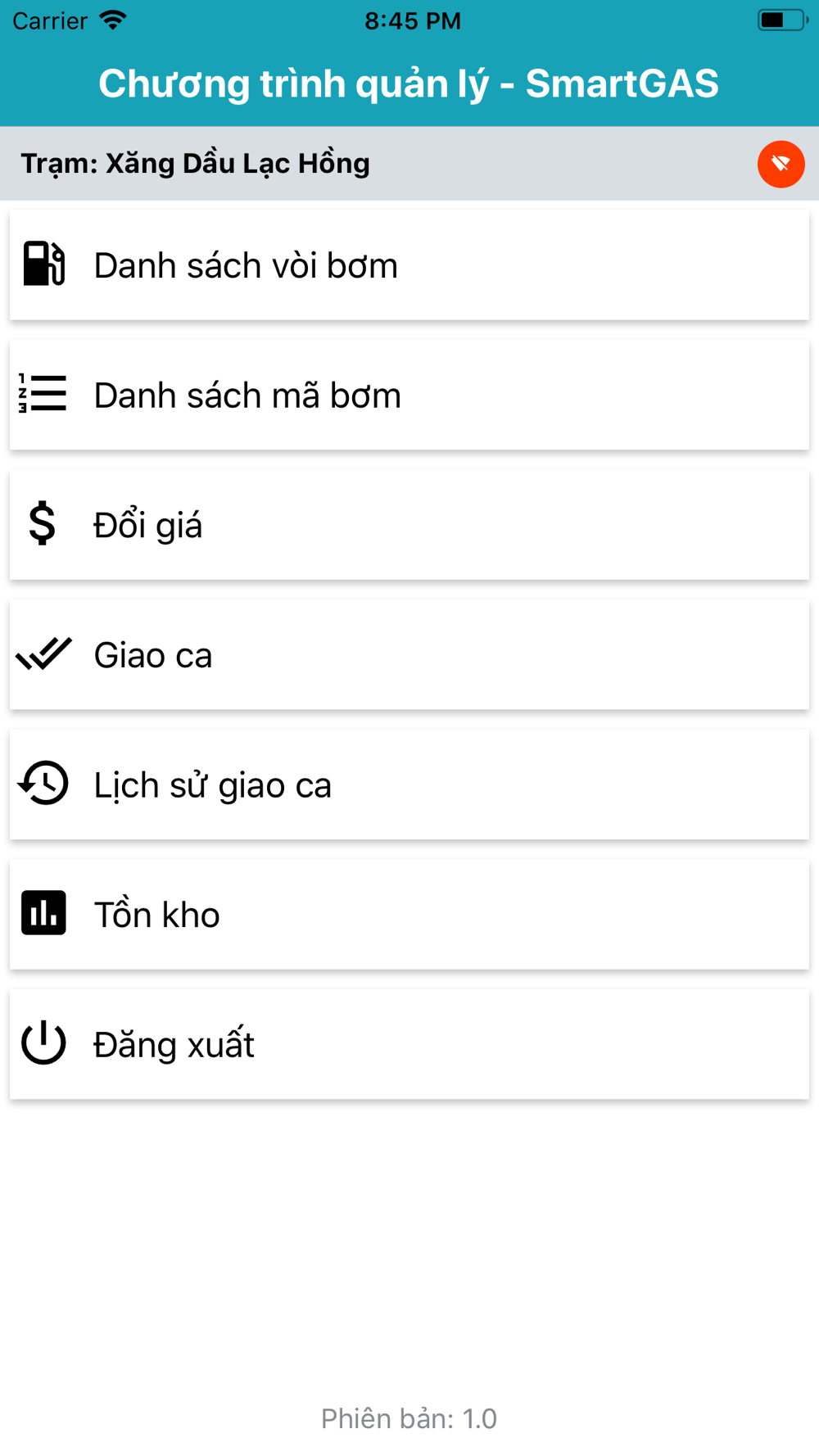Click the history clock icon
Screen dimensions: 819x1456
click(43, 784)
